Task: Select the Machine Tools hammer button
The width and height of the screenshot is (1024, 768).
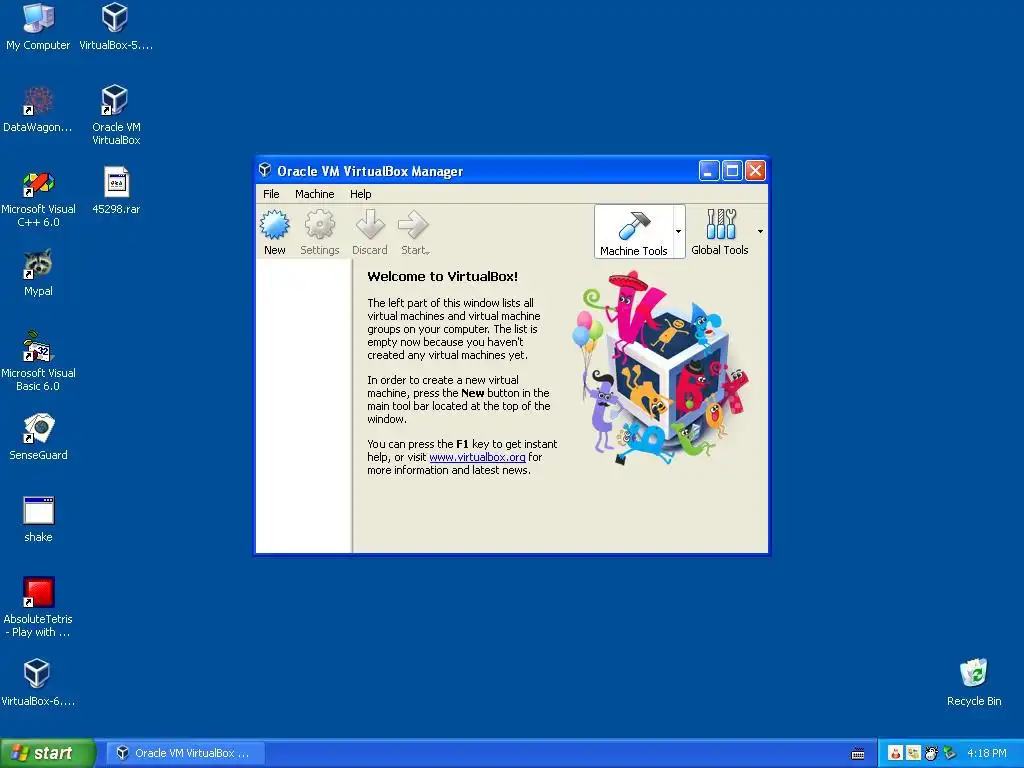Action: click(633, 232)
